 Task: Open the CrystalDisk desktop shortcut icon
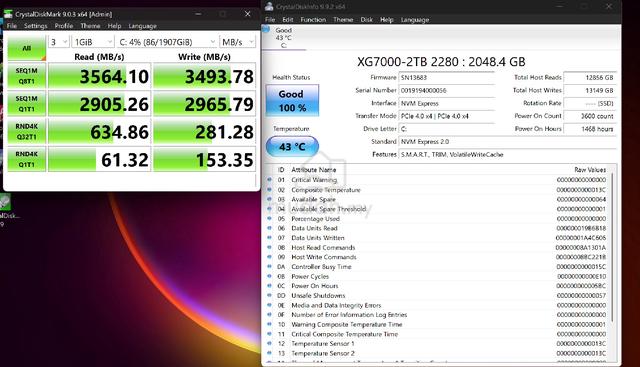[x=5, y=202]
